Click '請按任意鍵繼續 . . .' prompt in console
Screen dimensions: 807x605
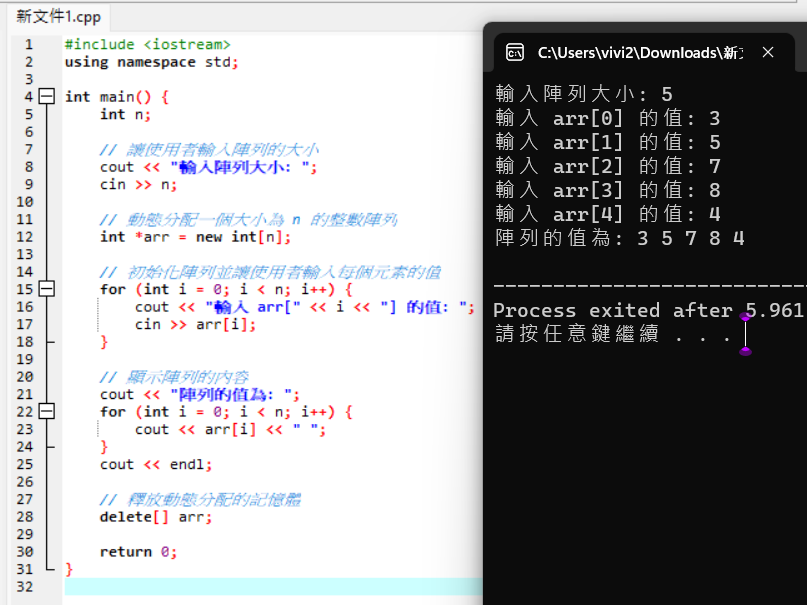tap(613, 333)
